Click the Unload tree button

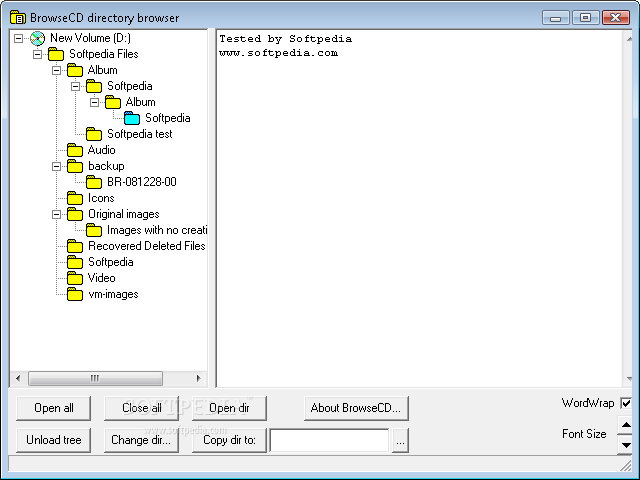click(53, 440)
